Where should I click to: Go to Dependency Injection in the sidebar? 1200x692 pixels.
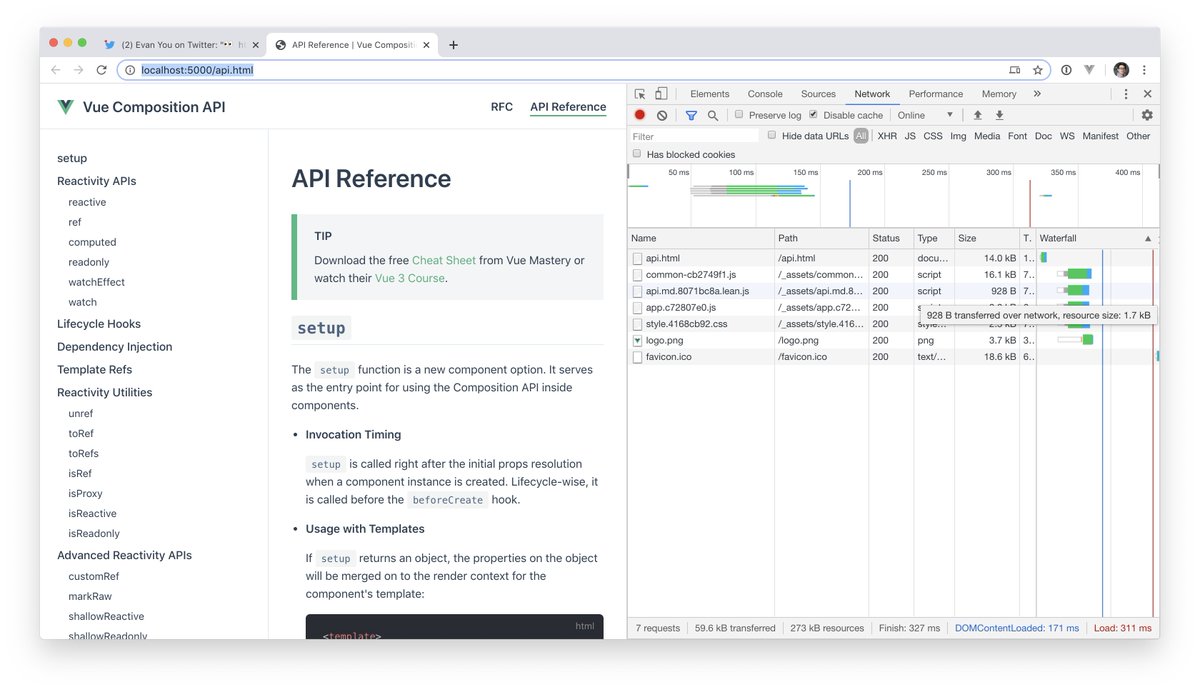click(x=115, y=347)
